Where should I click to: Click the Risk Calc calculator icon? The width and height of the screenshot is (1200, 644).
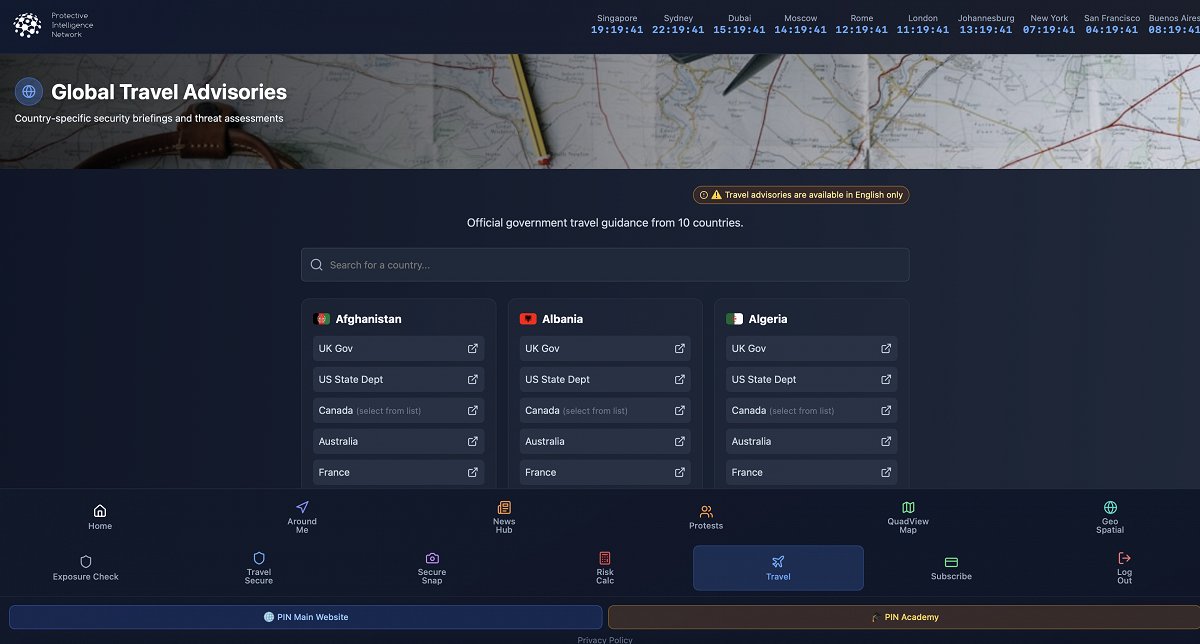pyautogui.click(x=605, y=558)
